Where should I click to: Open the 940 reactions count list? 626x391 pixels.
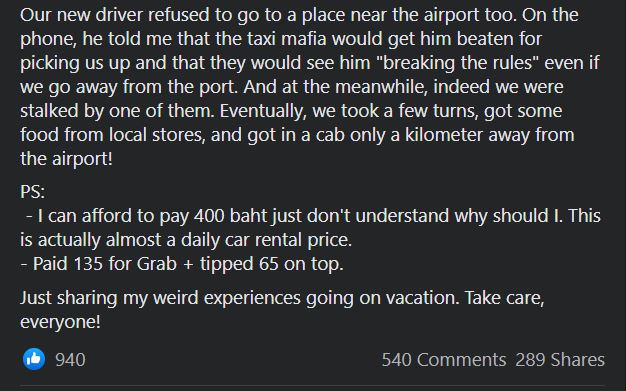pyautogui.click(x=70, y=359)
